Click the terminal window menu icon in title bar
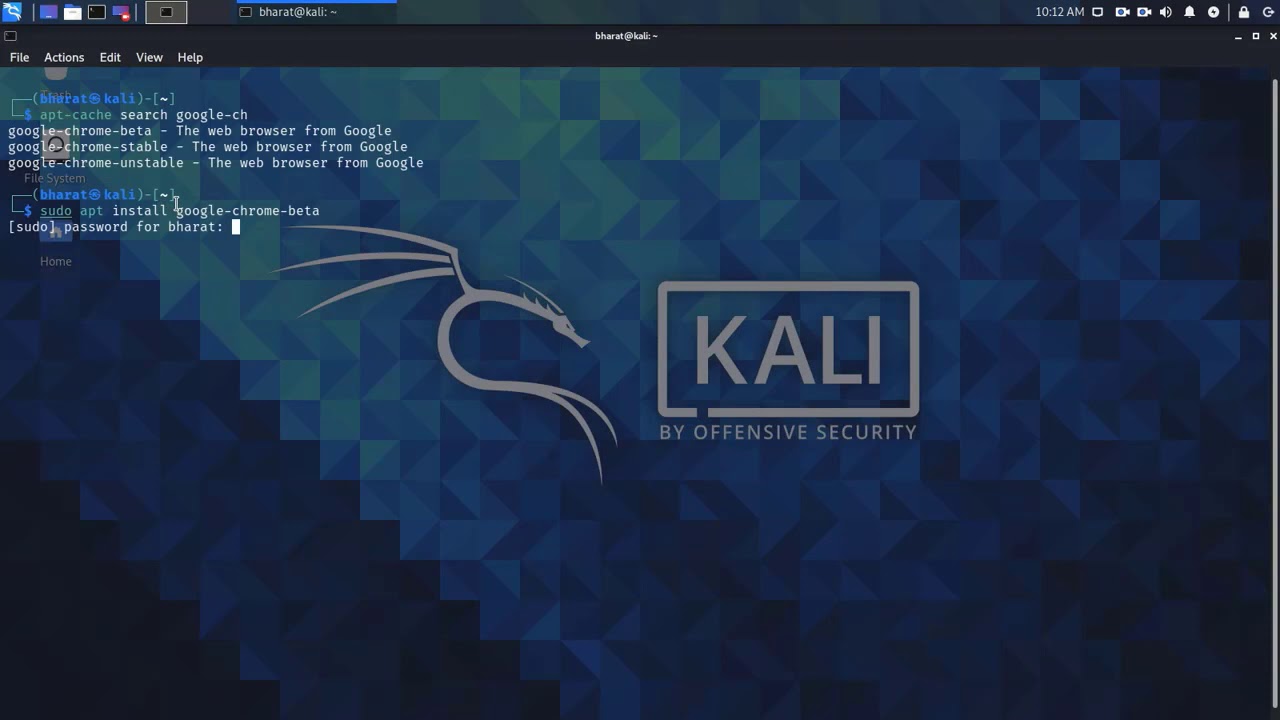The image size is (1280, 720). coord(10,36)
